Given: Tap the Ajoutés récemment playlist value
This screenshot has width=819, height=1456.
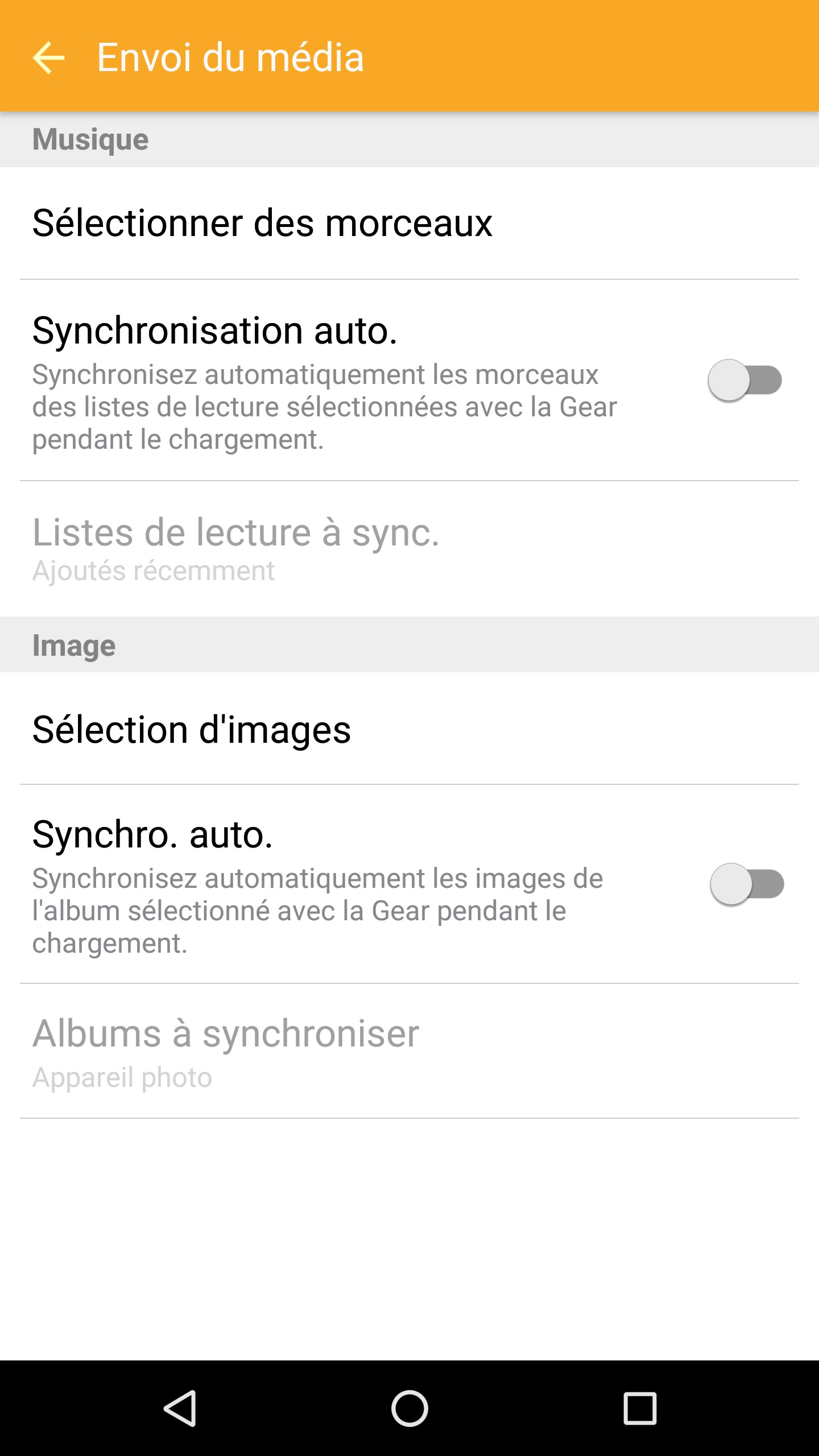Looking at the screenshot, I should (x=154, y=571).
